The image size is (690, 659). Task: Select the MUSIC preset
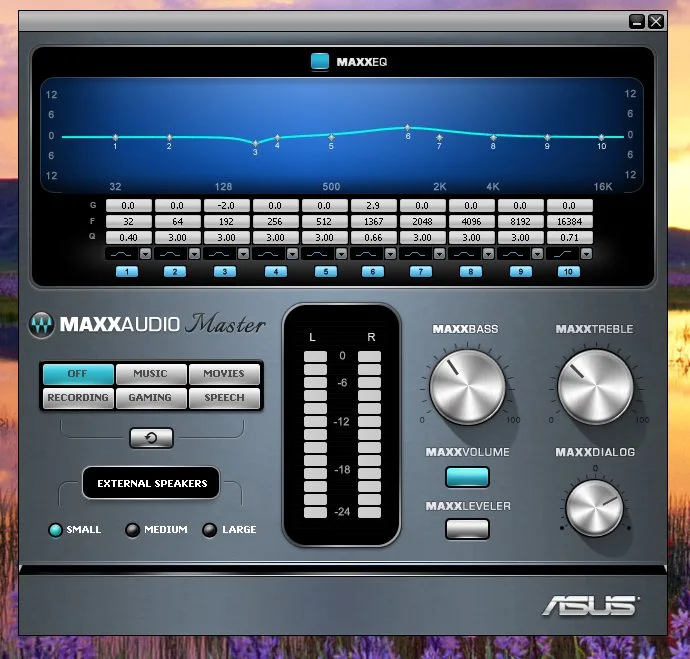click(x=151, y=373)
